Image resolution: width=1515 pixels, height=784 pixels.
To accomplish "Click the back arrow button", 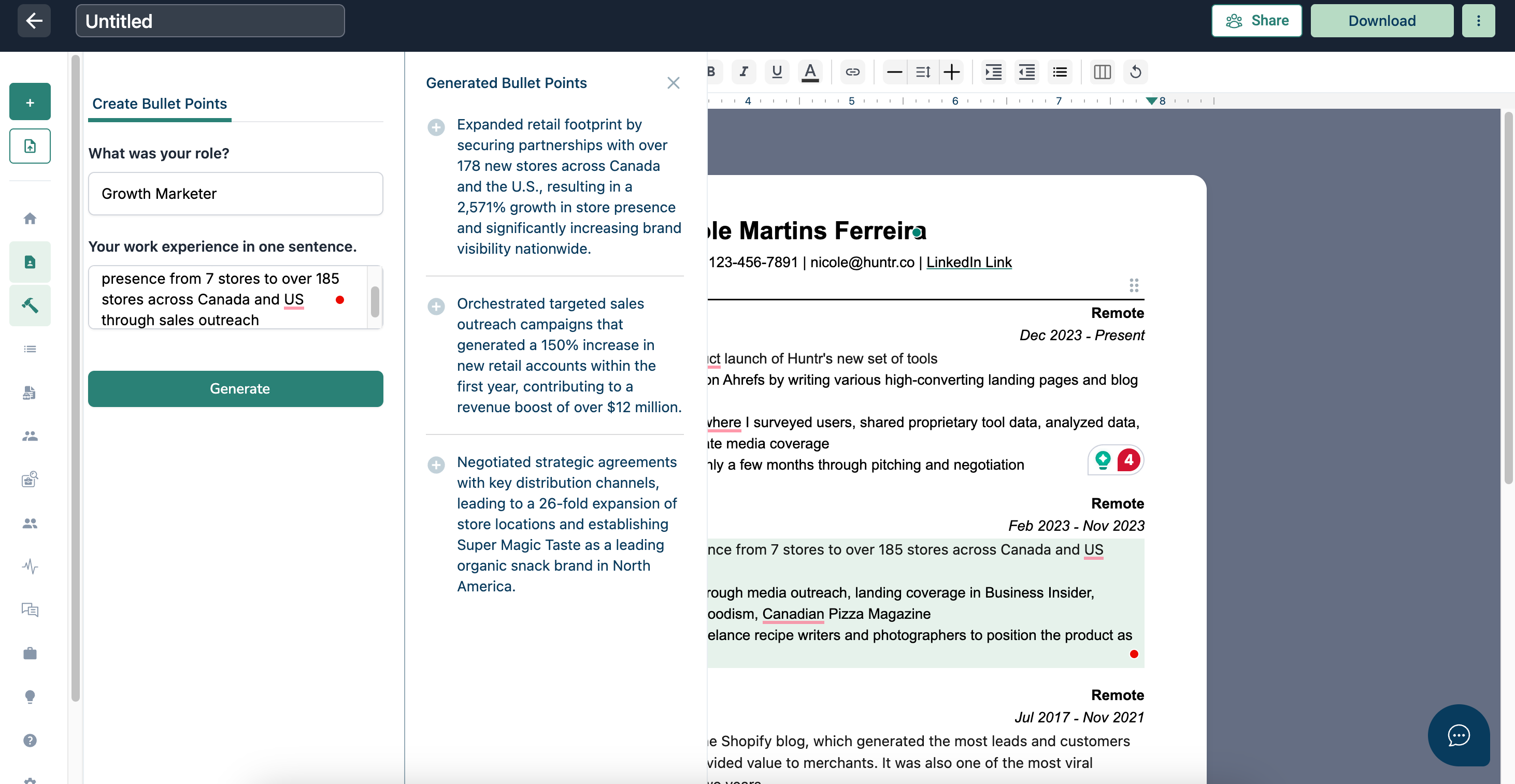I will pos(34,21).
